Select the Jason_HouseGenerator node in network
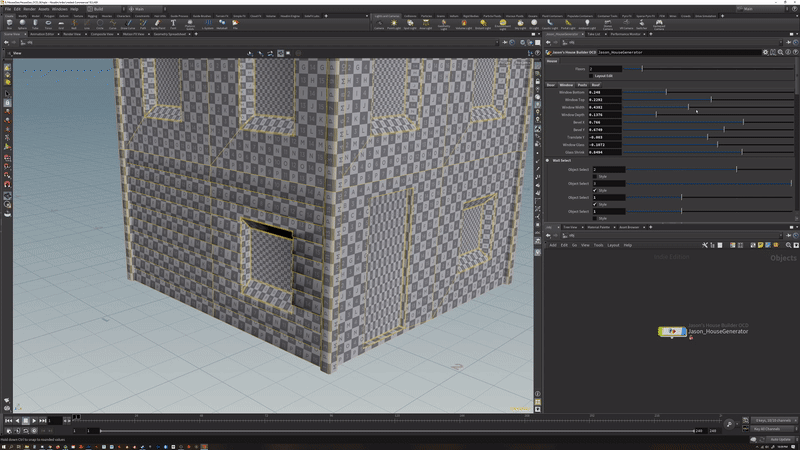Image resolution: width=800 pixels, height=450 pixels. 672,332
